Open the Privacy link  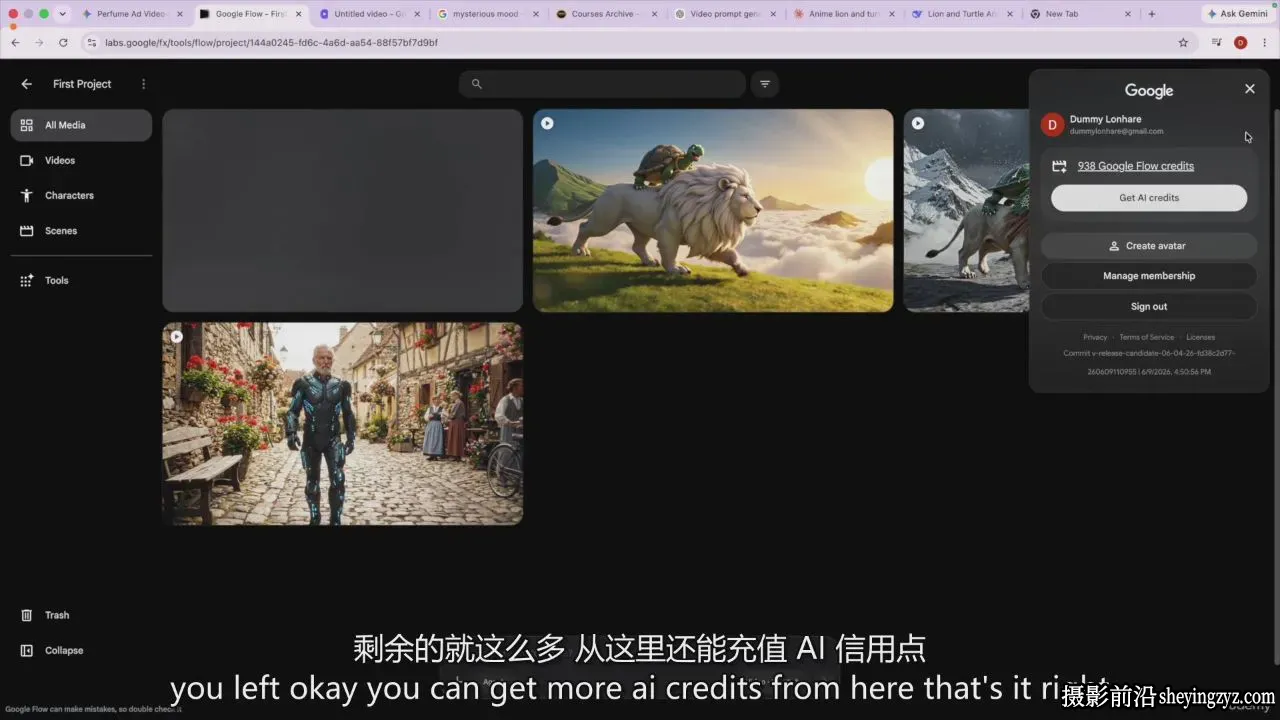point(1095,337)
